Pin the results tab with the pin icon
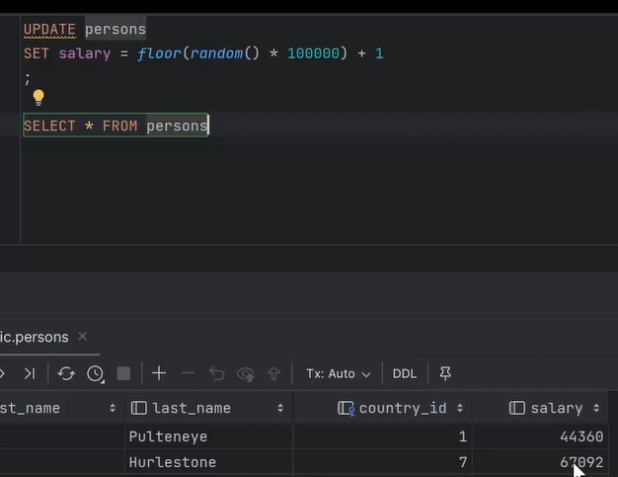Image resolution: width=618 pixels, height=477 pixels. tap(446, 373)
